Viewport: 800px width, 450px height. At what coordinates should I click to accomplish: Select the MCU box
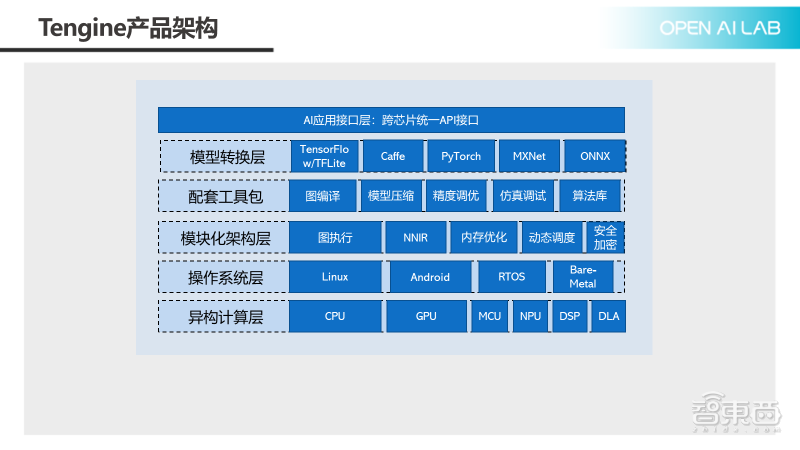click(490, 317)
